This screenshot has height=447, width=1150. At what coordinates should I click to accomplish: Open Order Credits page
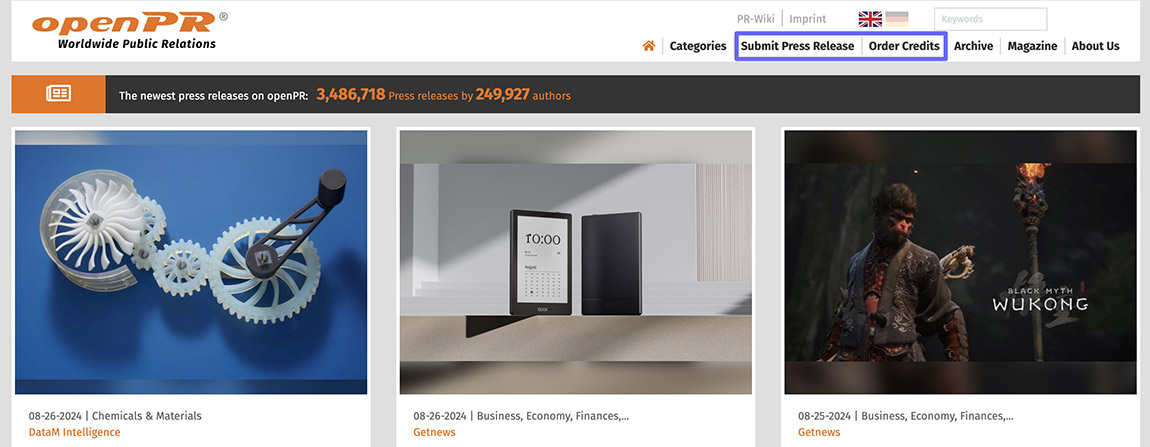(x=904, y=46)
